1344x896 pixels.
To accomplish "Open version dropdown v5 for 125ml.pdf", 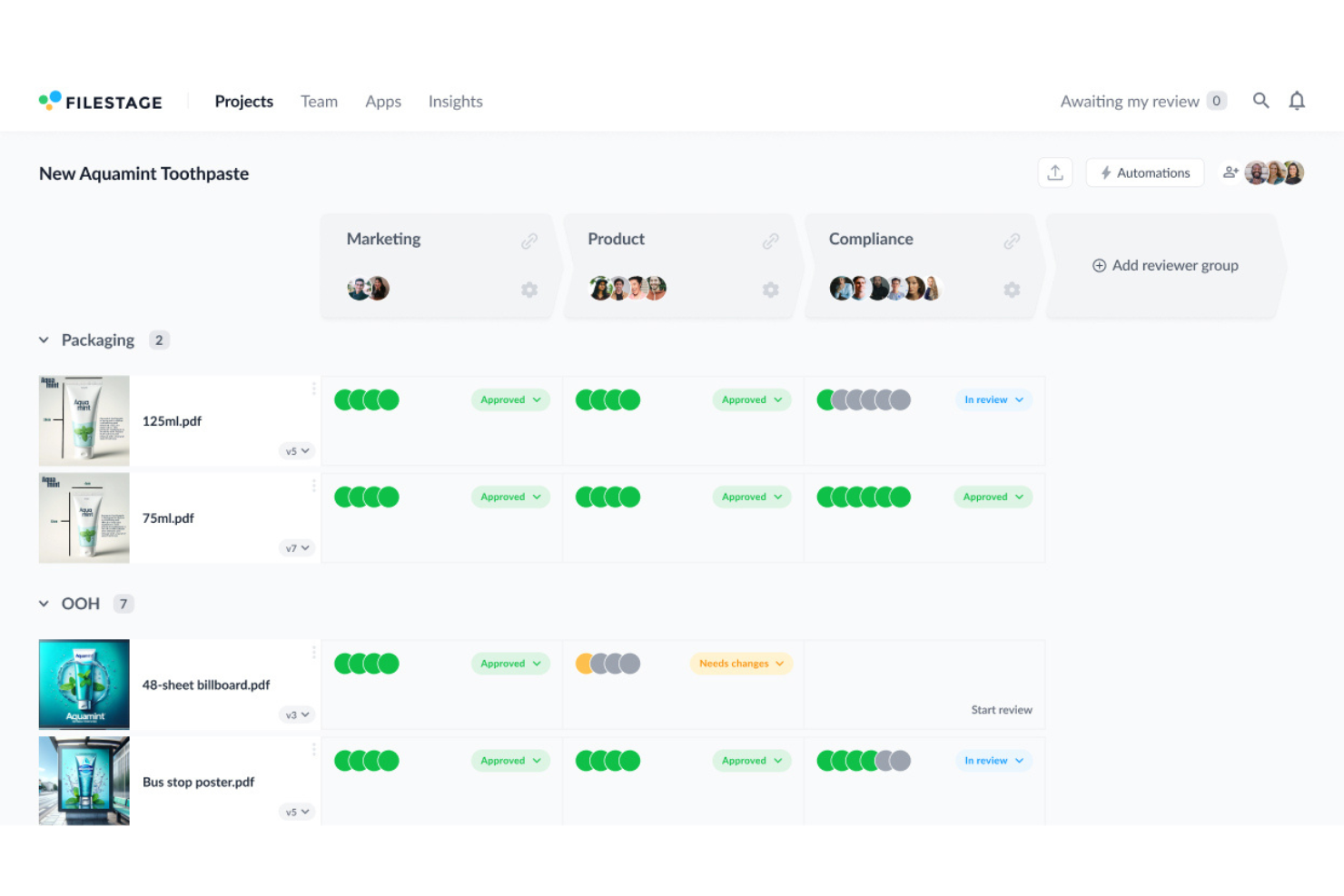I will pyautogui.click(x=297, y=451).
